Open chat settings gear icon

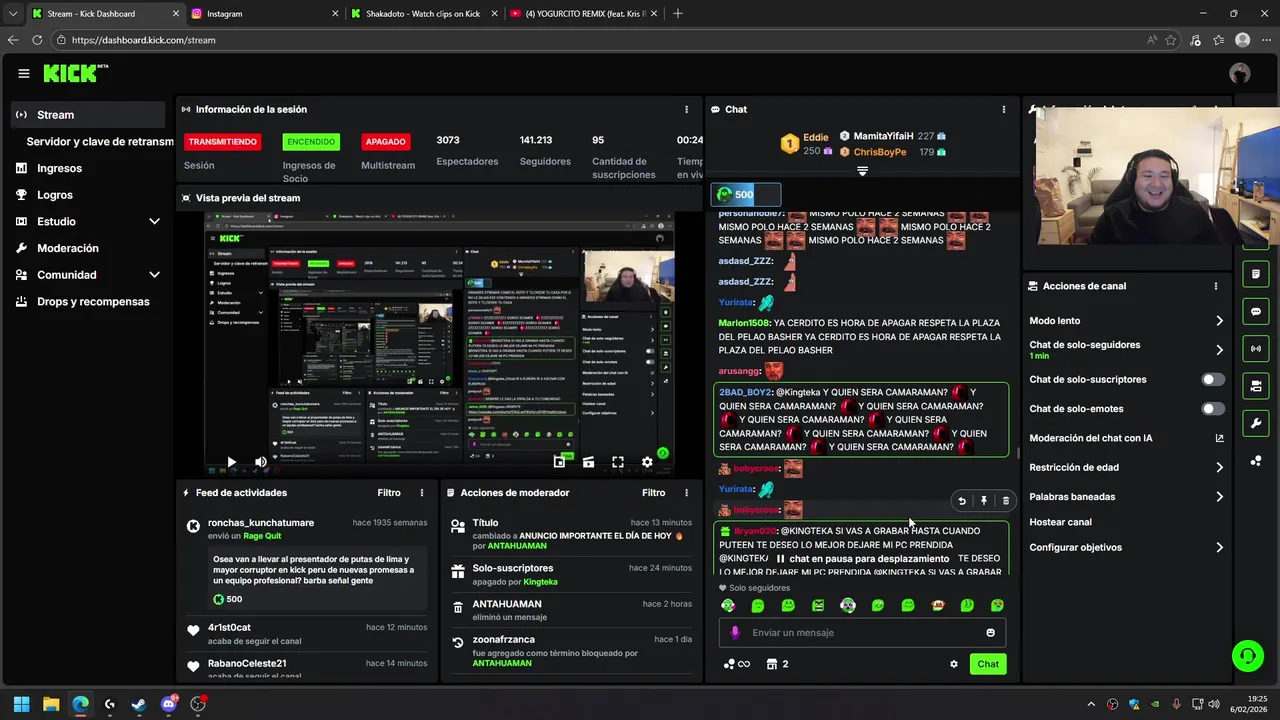pyautogui.click(x=954, y=664)
